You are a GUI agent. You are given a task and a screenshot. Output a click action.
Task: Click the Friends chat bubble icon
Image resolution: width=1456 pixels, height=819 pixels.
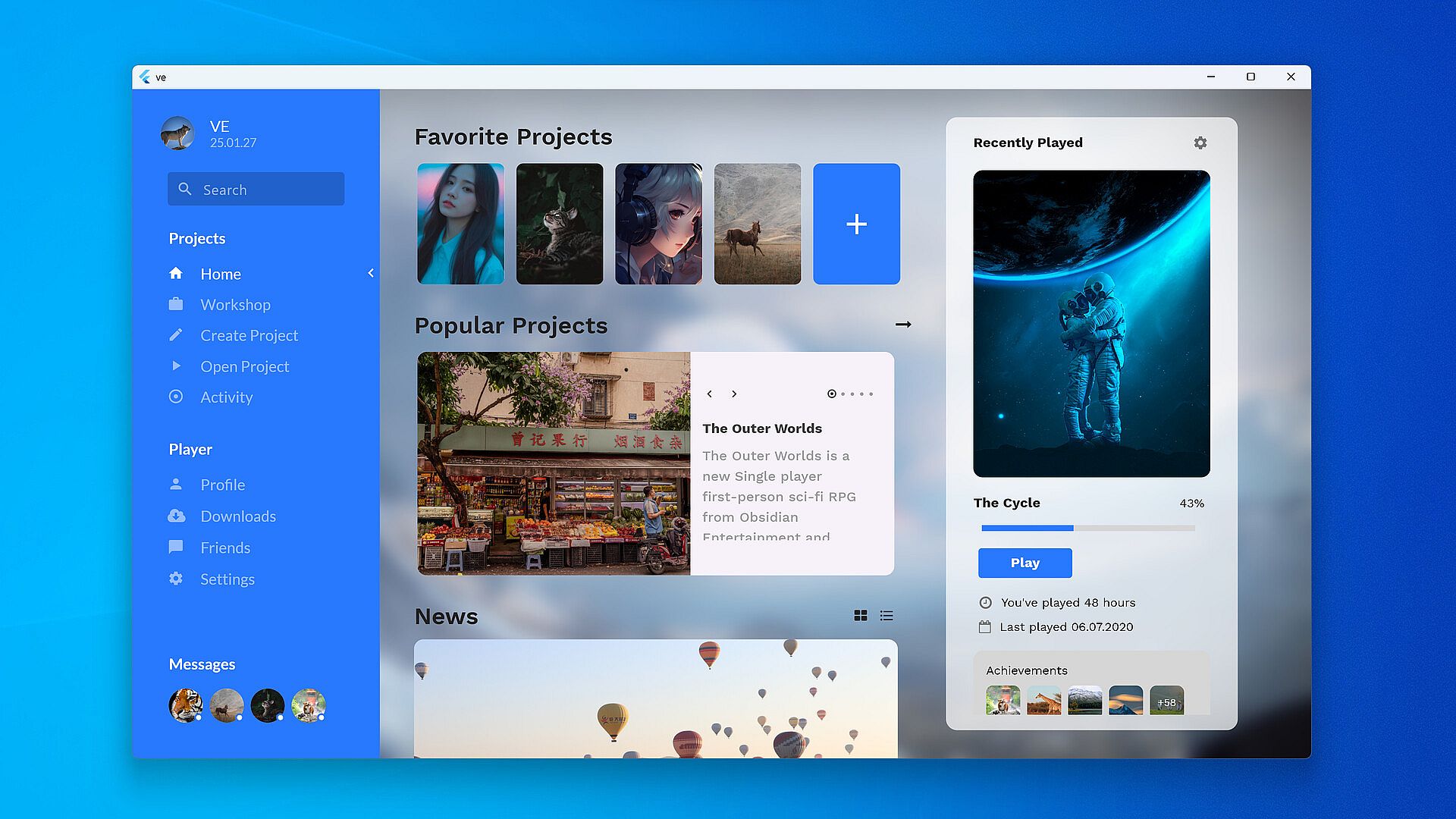tap(176, 547)
